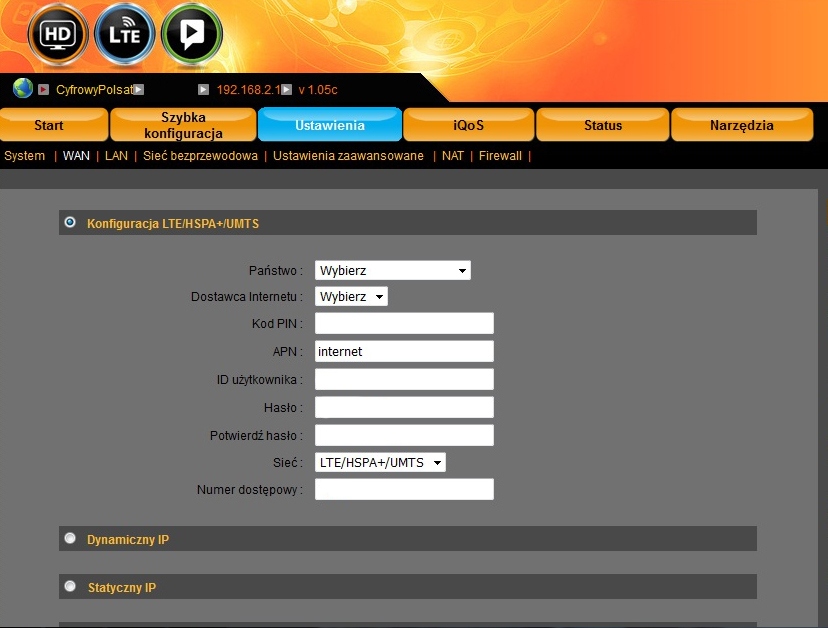The width and height of the screenshot is (828, 628).
Task: Click the red arrow icon before CyfrowyPolsat
Action: coord(44,89)
